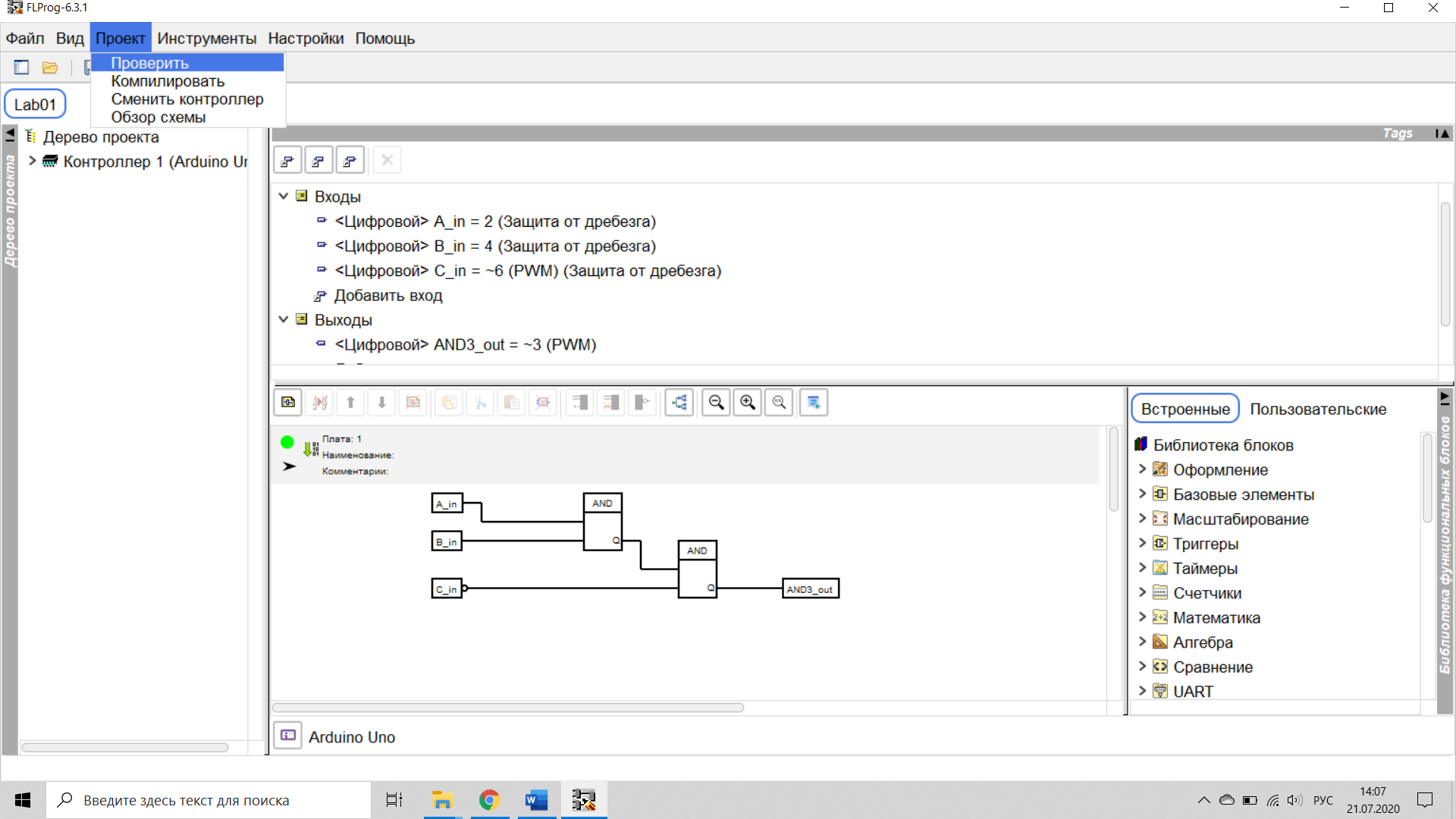Viewport: 1456px width, 819px height.
Task: Click the add new board toolbar icon
Action: [288, 403]
